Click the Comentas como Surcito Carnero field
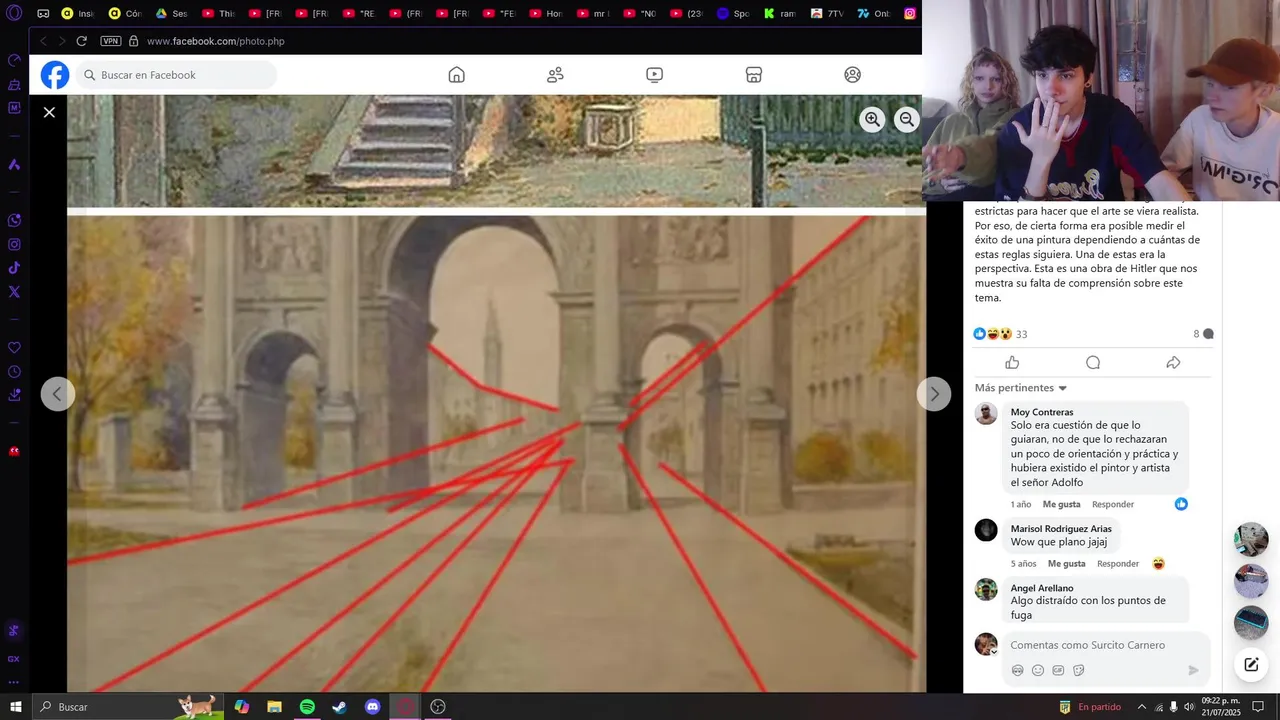The width and height of the screenshot is (1280, 720). pos(1106,645)
